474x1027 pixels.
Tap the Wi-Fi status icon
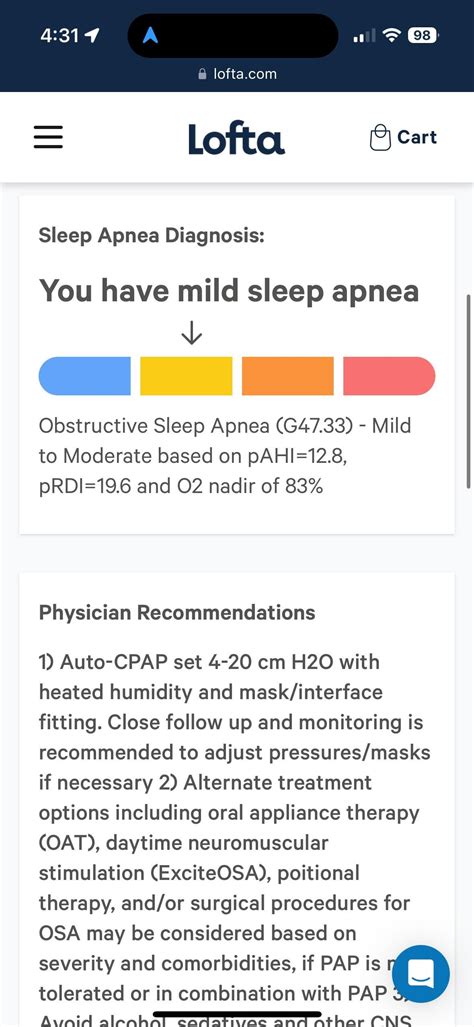tap(392, 36)
